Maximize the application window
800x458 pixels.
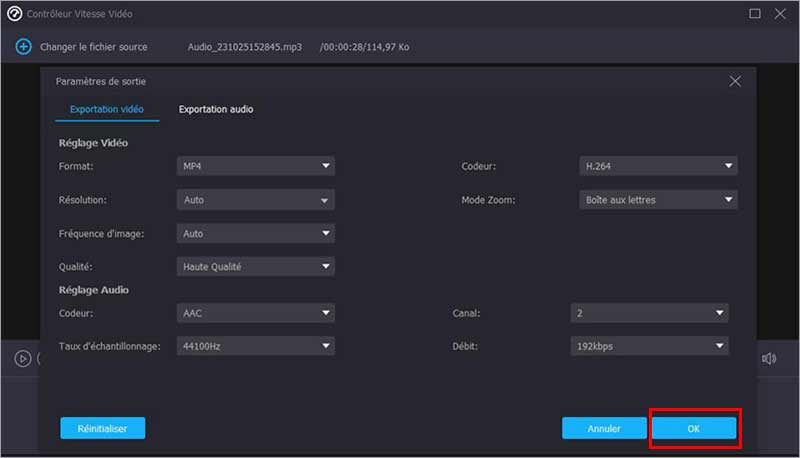tap(755, 14)
